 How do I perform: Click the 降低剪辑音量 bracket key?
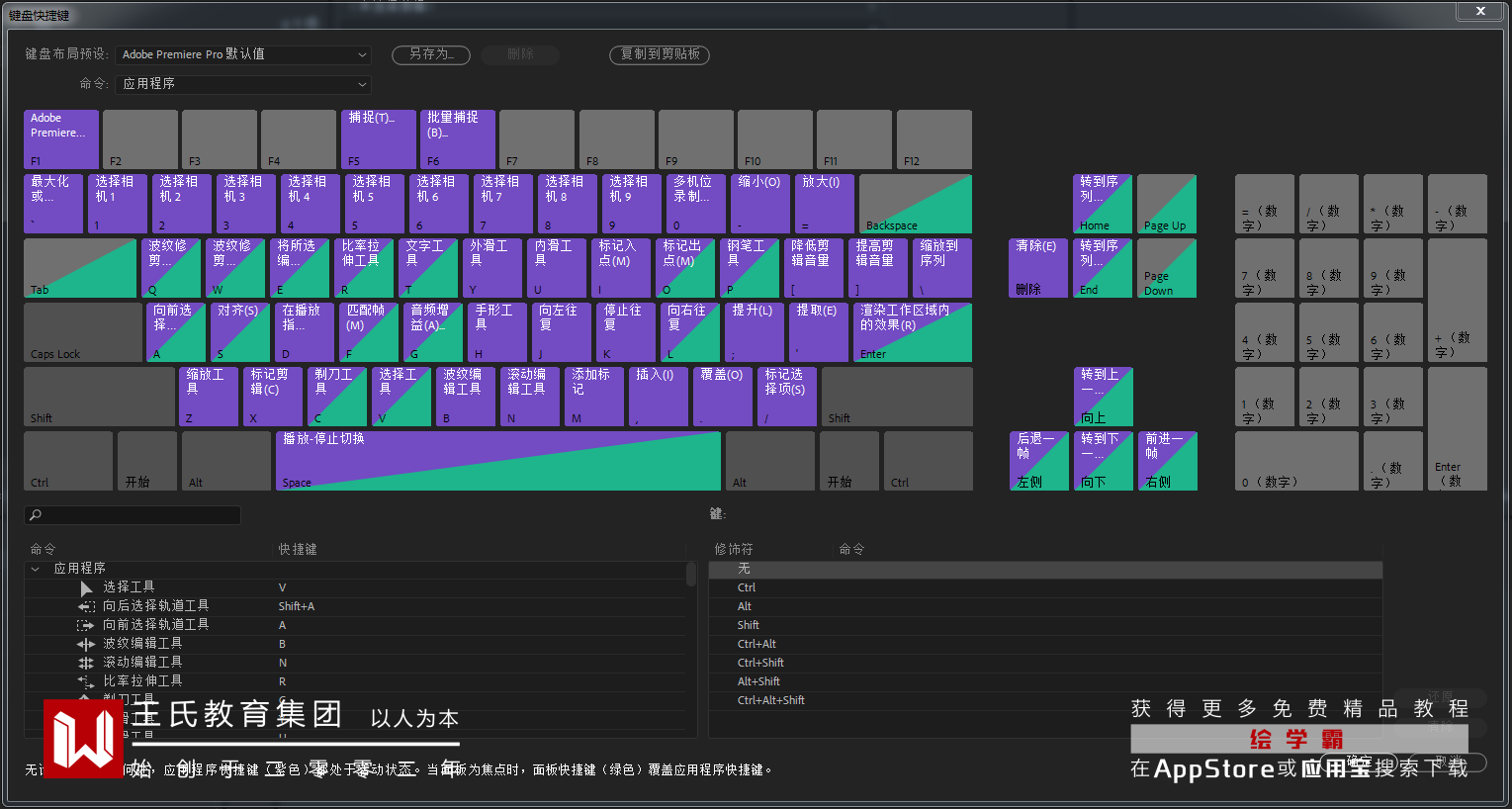(x=814, y=268)
